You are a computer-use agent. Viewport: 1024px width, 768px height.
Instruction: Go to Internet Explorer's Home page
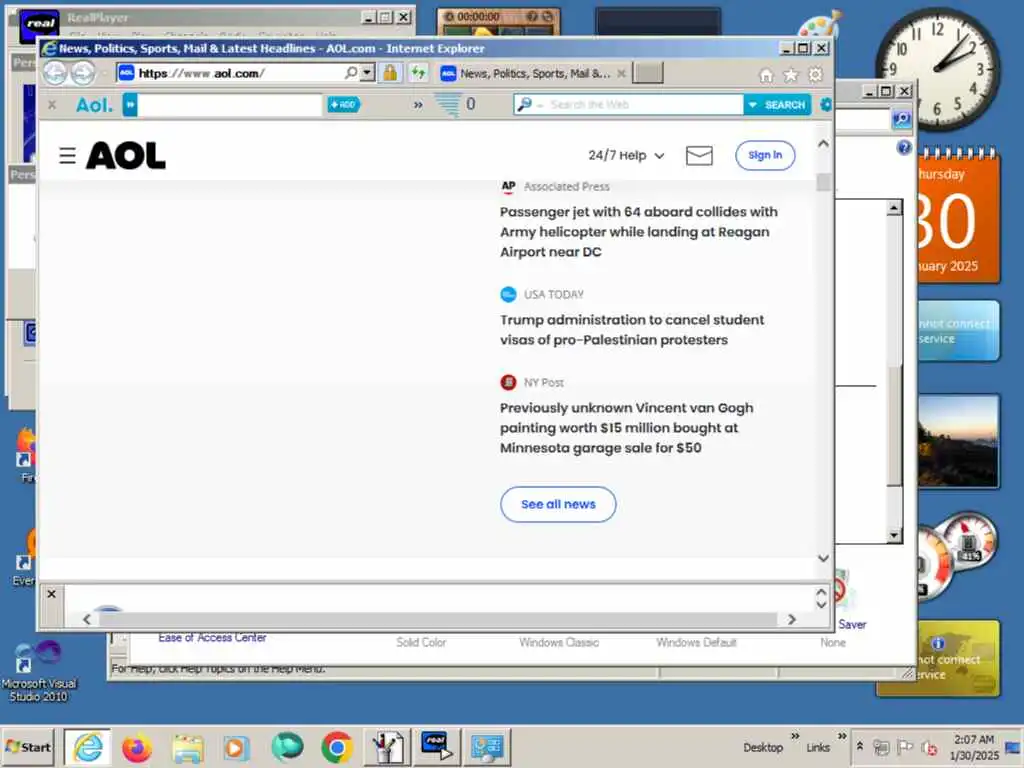pyautogui.click(x=766, y=76)
